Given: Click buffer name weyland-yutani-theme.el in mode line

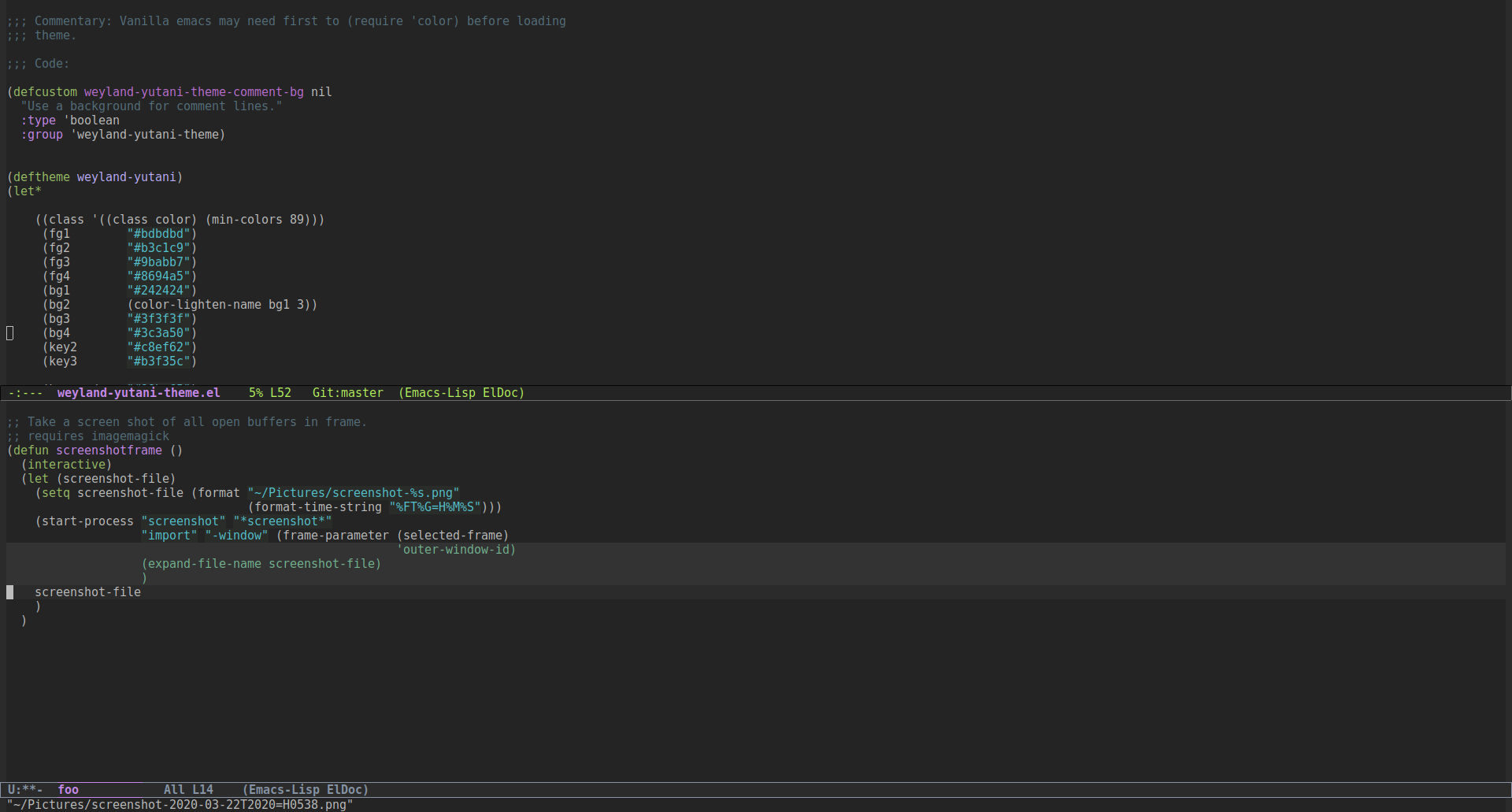Looking at the screenshot, I should tap(139, 392).
